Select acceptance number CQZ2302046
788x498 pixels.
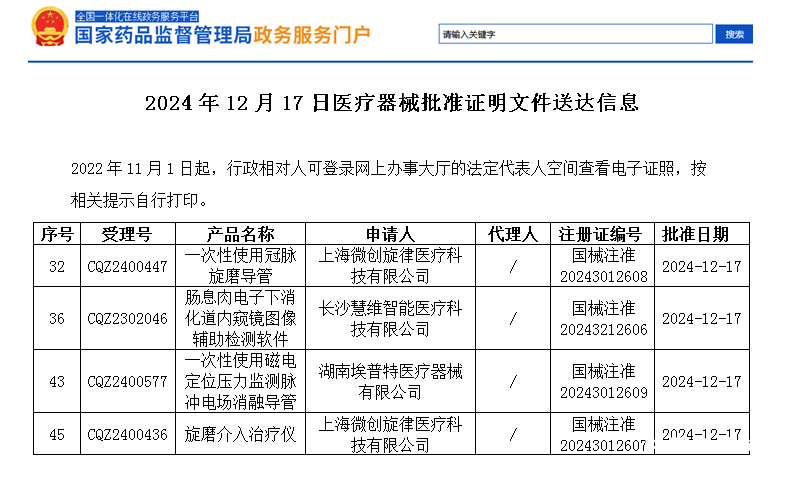[127, 318]
